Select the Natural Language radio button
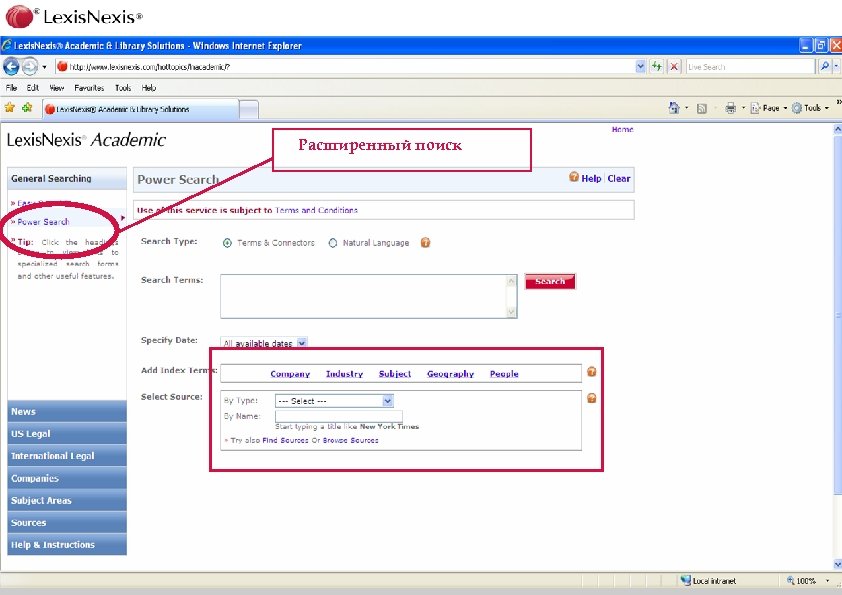The height and width of the screenshot is (595, 842). click(x=332, y=243)
